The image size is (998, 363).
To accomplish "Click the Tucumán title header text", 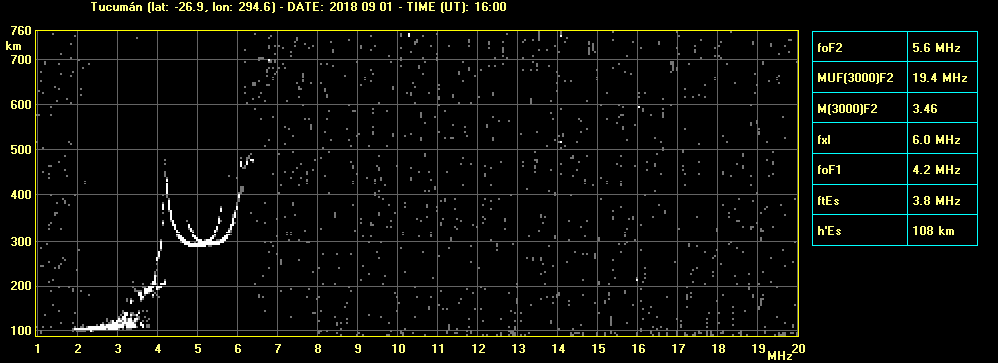I will point(299,8).
